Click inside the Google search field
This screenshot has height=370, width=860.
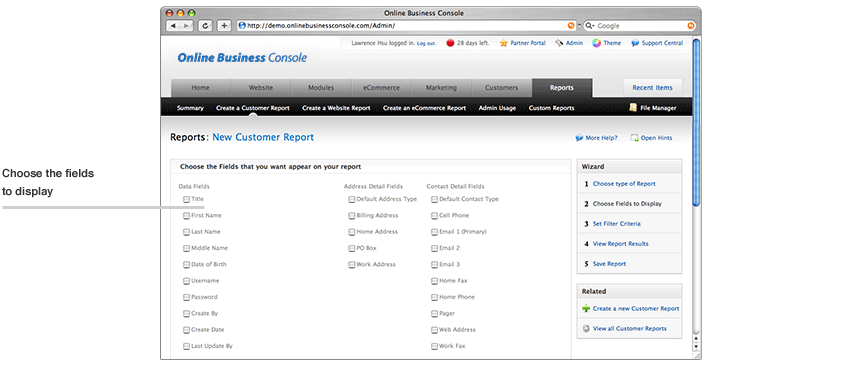click(x=641, y=26)
